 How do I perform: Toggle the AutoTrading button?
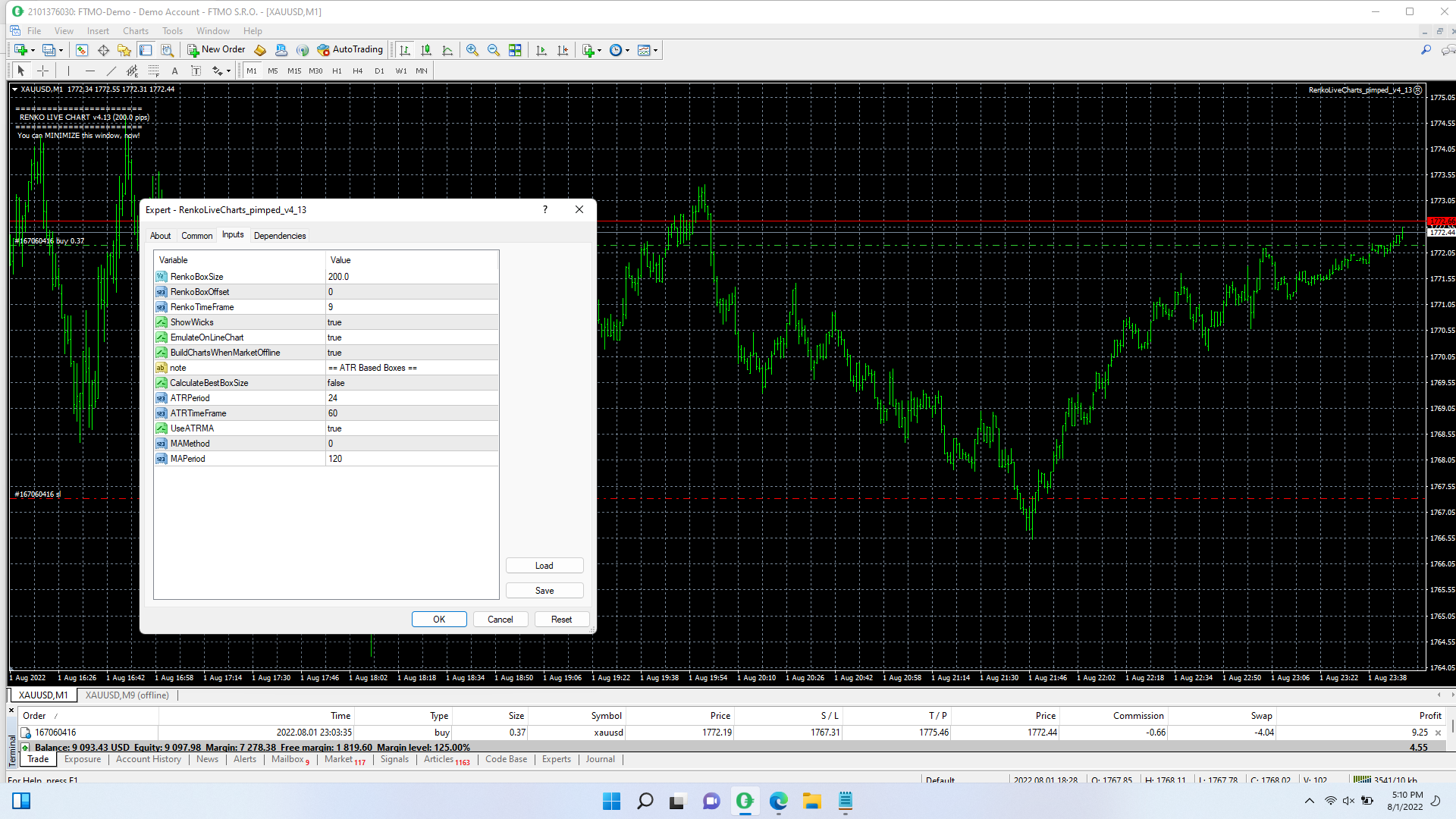point(350,50)
